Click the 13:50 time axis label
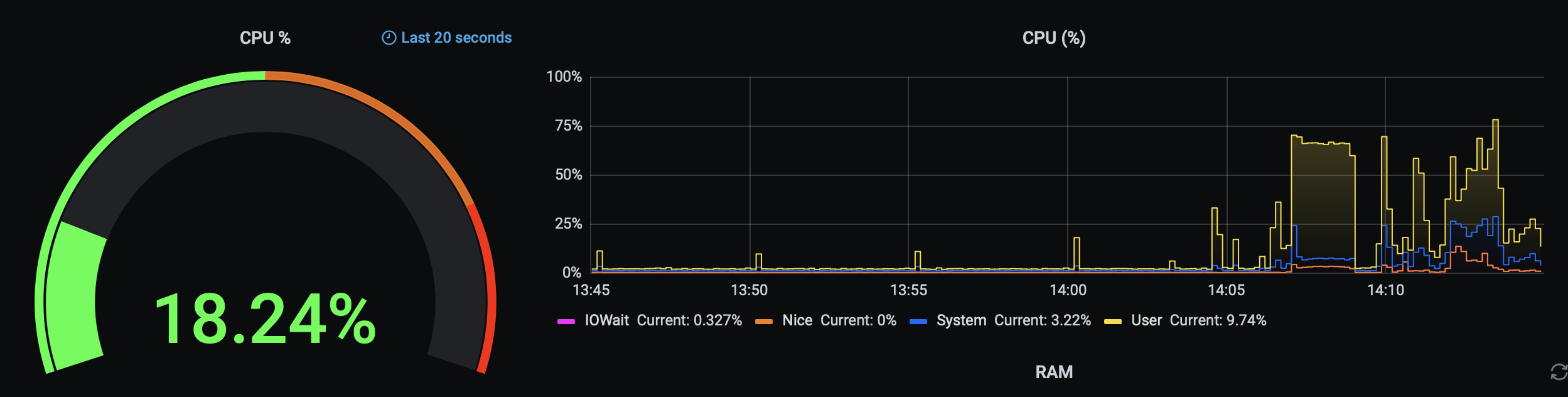1568x397 pixels. pyautogui.click(x=749, y=290)
